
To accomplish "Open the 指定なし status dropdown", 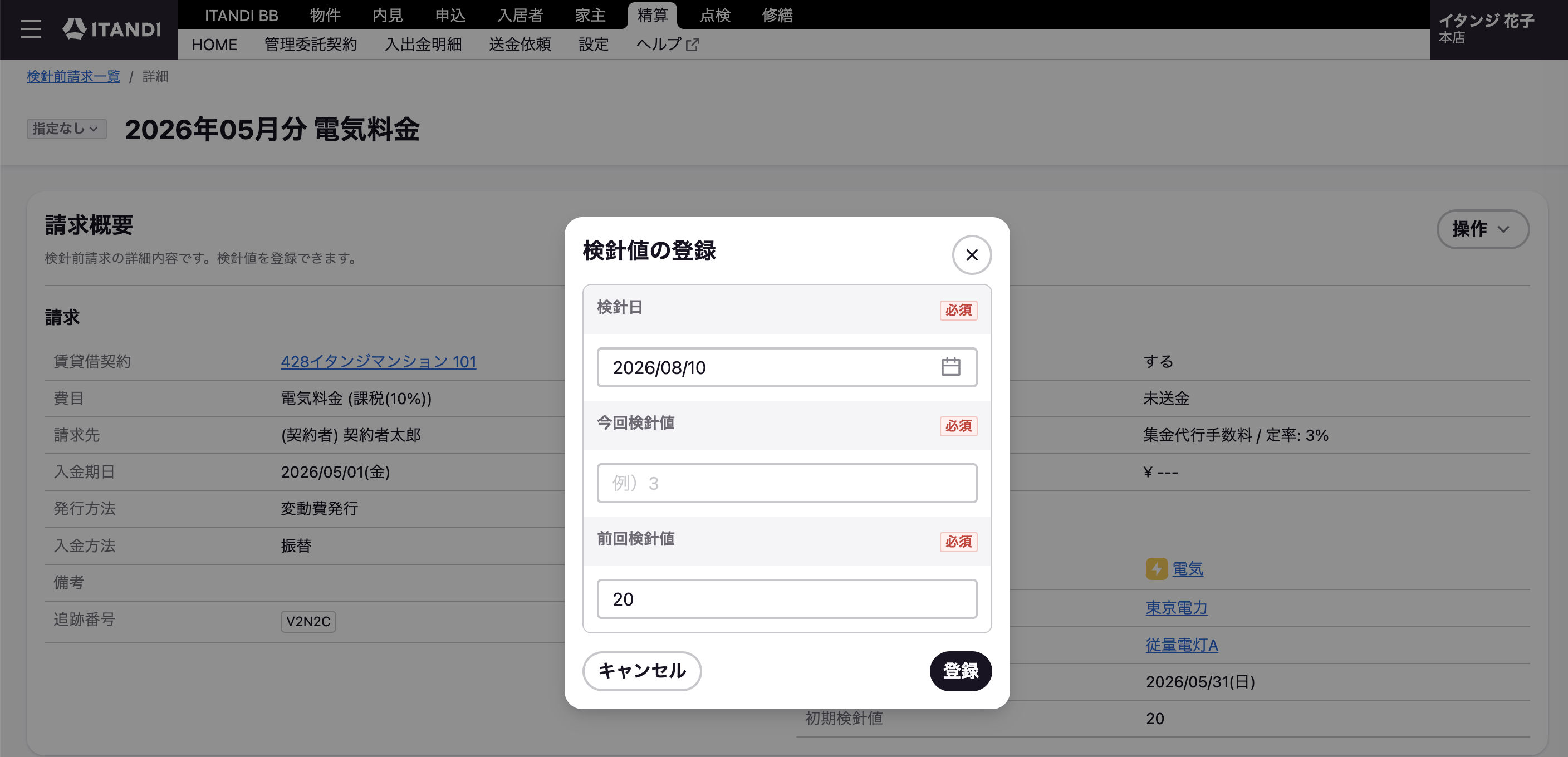I will tap(66, 129).
